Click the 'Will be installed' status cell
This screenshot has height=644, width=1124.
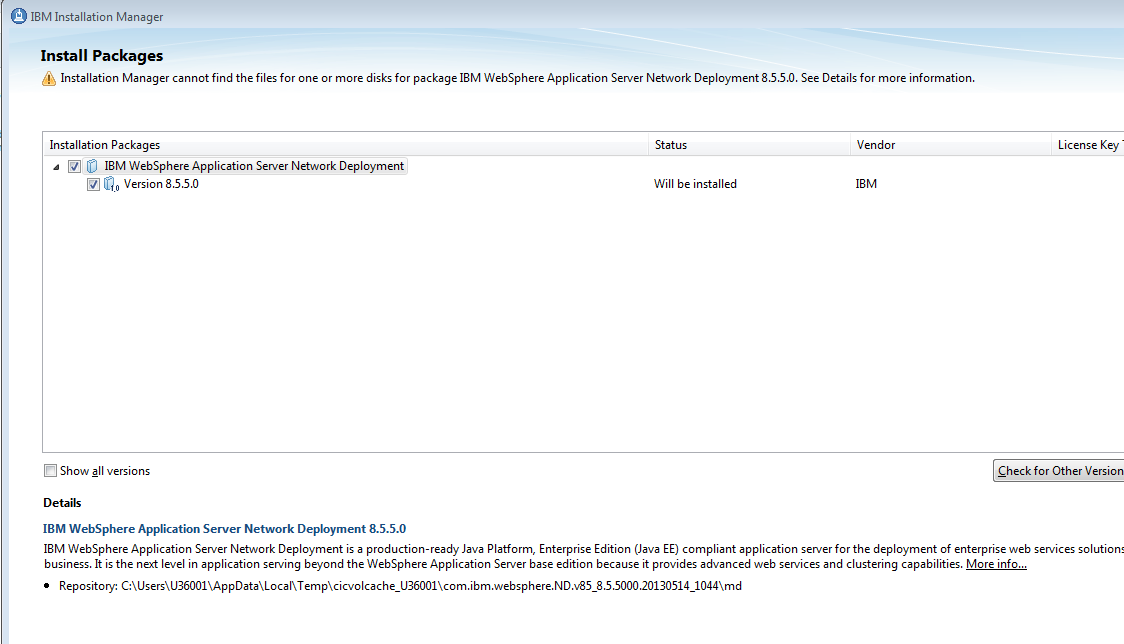pyautogui.click(x=695, y=184)
